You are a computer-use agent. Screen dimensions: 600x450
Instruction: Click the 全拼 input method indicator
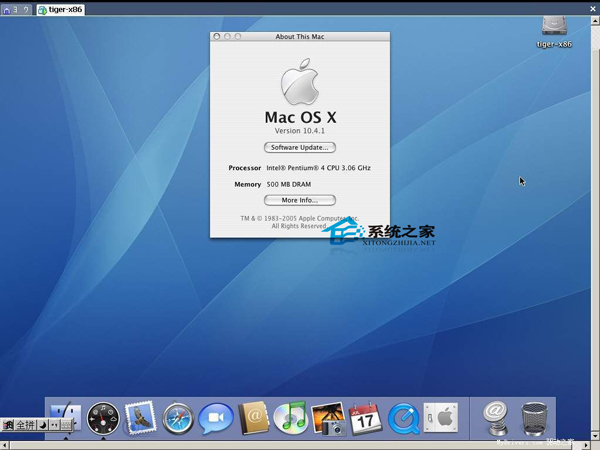(25, 425)
